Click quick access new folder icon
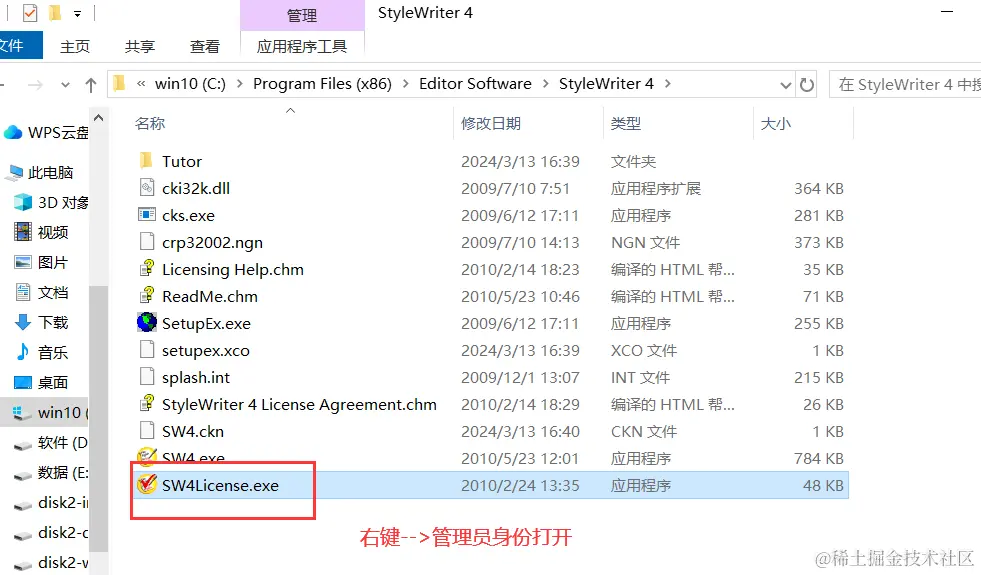Image resolution: width=981 pixels, height=575 pixels. (55, 13)
